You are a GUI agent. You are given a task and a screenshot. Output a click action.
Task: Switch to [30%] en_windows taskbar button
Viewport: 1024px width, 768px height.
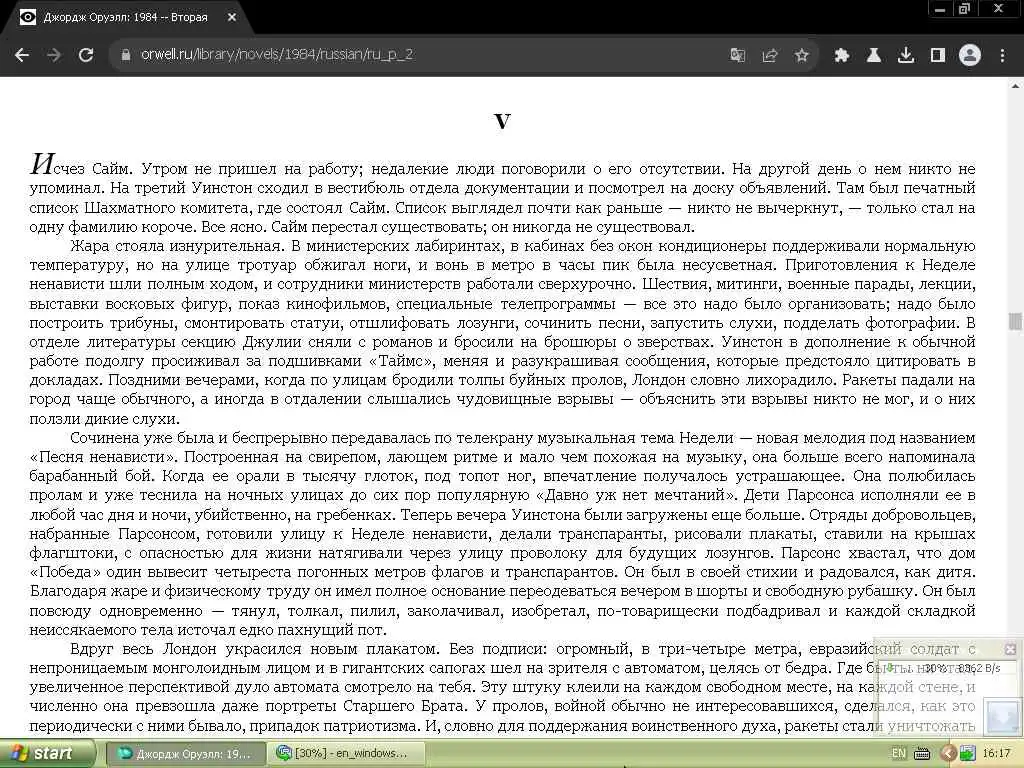coord(346,754)
